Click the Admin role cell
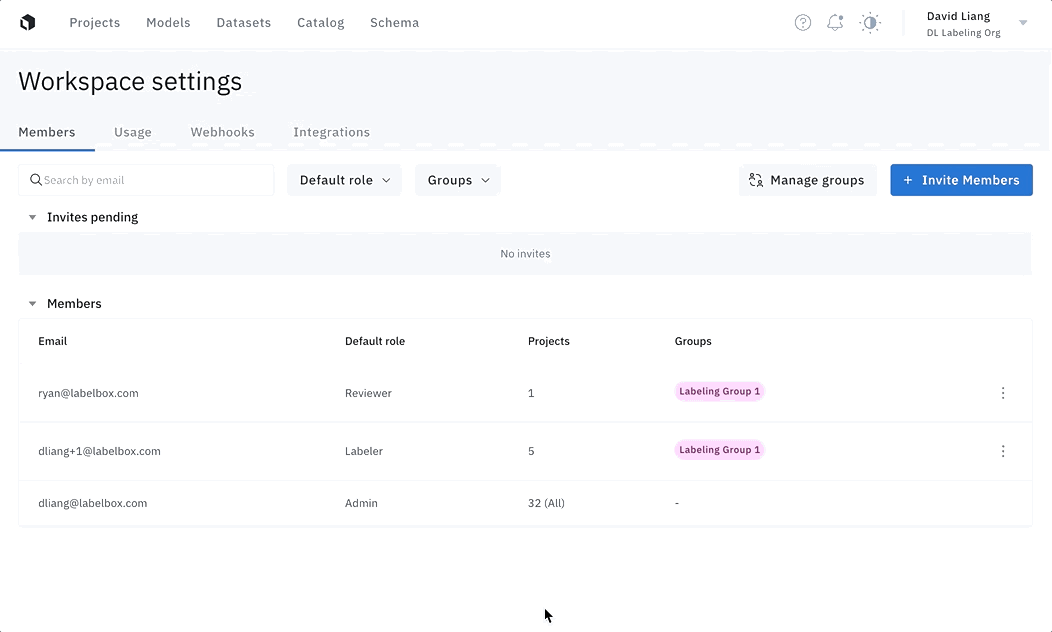The width and height of the screenshot is (1052, 632). (x=361, y=503)
